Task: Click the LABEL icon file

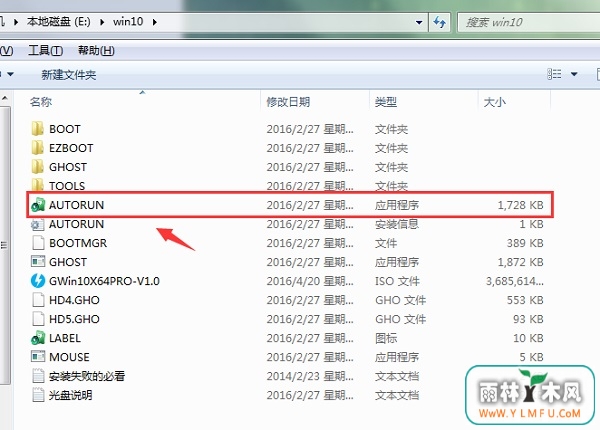Action: point(38,338)
